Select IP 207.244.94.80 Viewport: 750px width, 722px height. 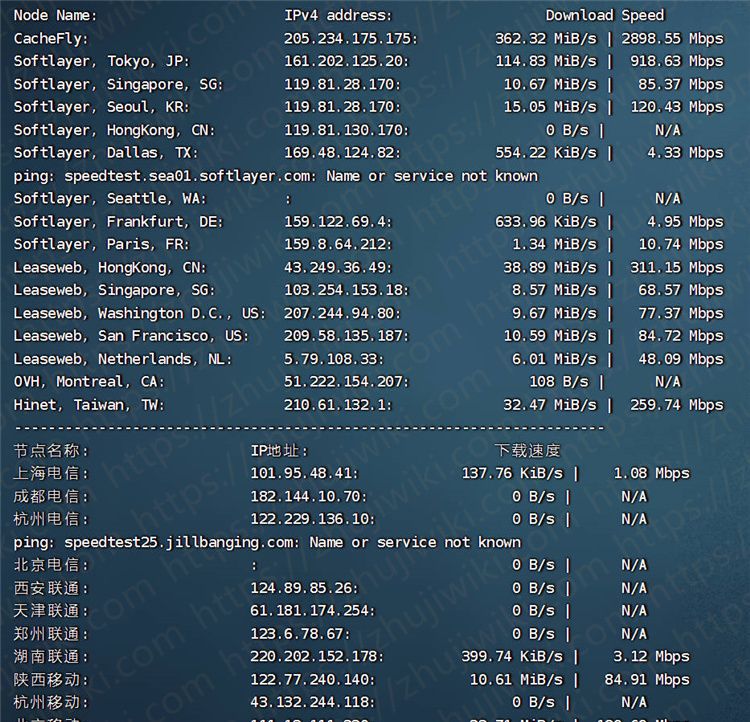342,313
